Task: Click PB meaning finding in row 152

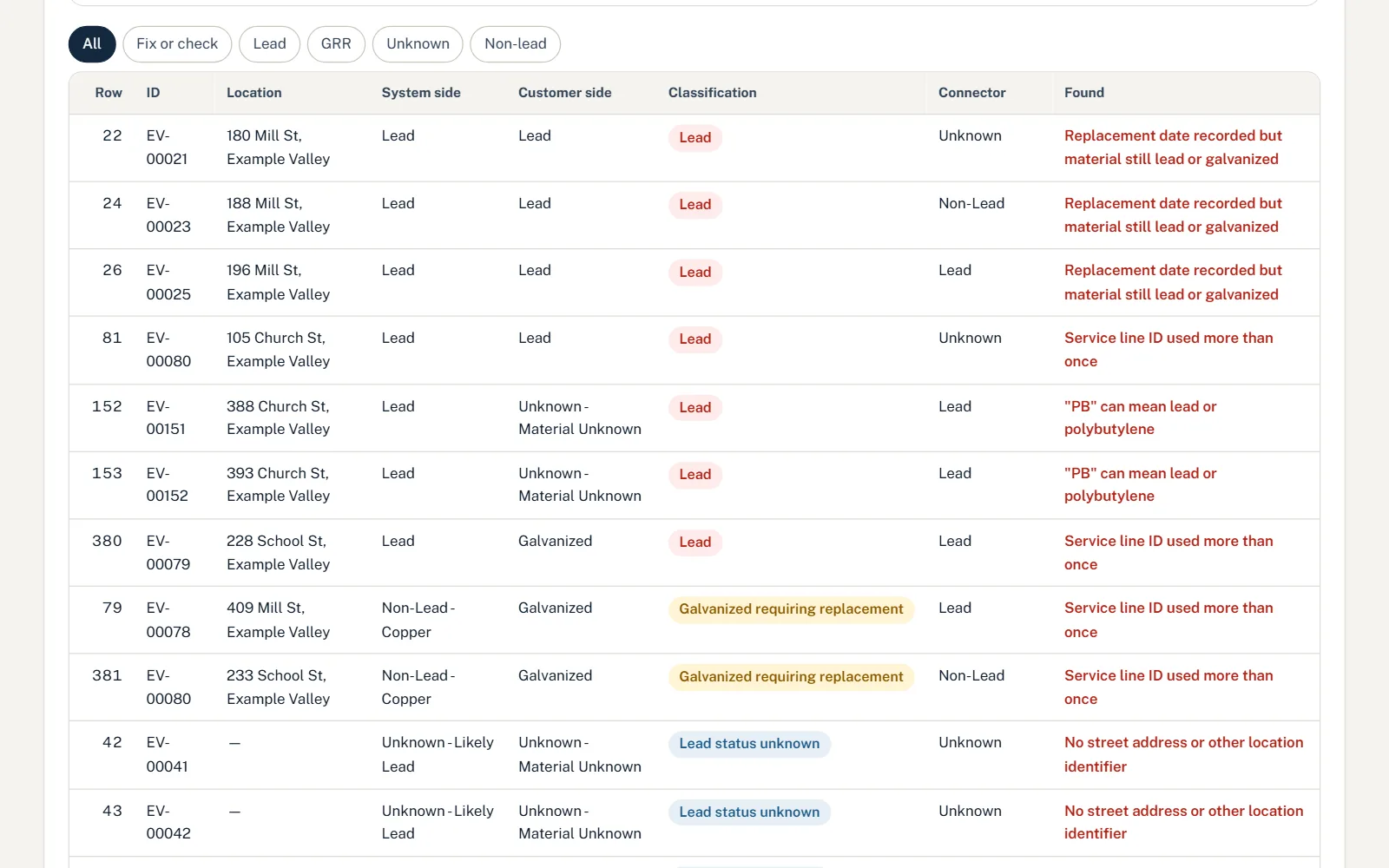Action: click(x=1141, y=418)
